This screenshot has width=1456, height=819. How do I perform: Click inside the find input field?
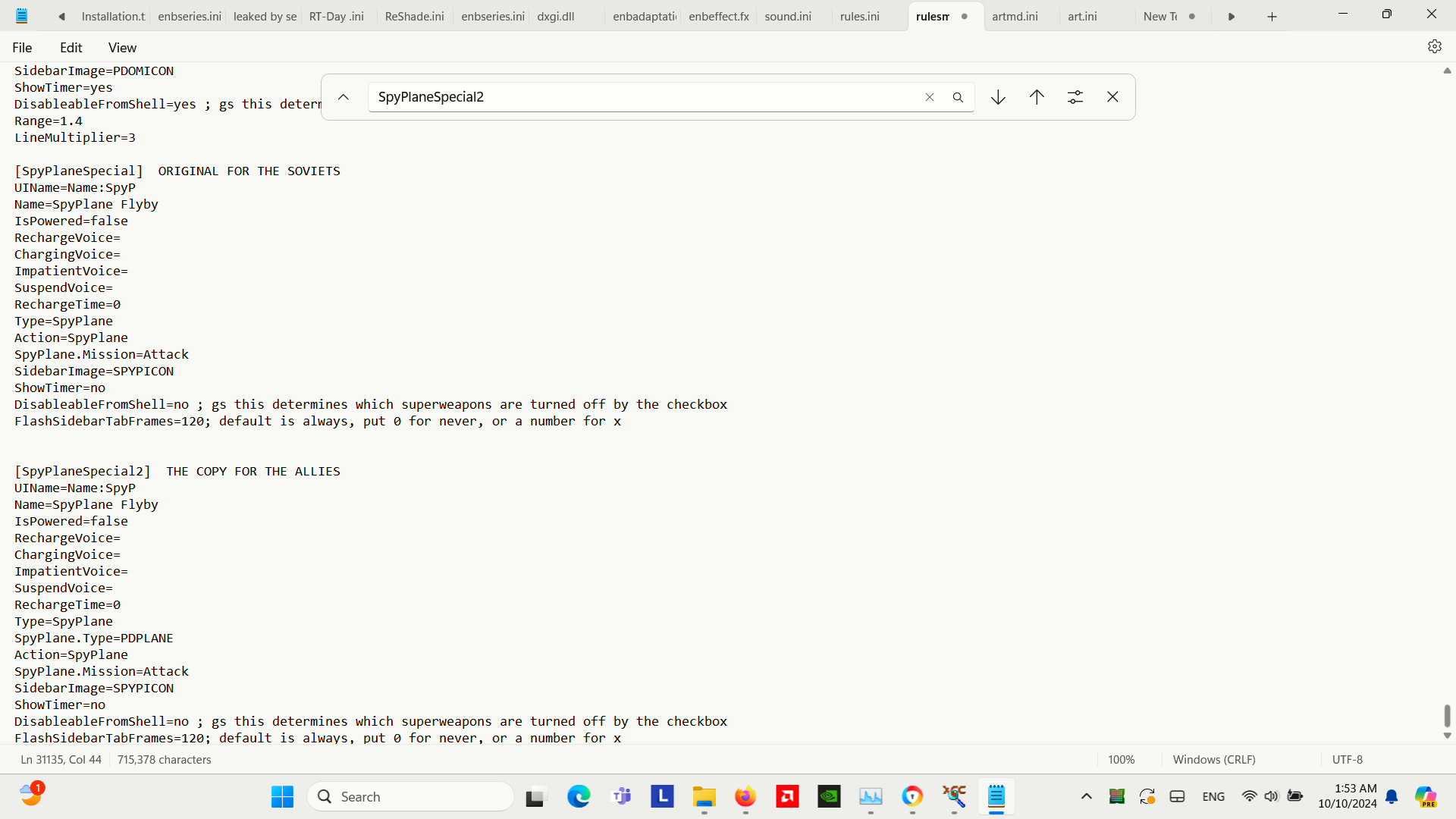pos(645,97)
